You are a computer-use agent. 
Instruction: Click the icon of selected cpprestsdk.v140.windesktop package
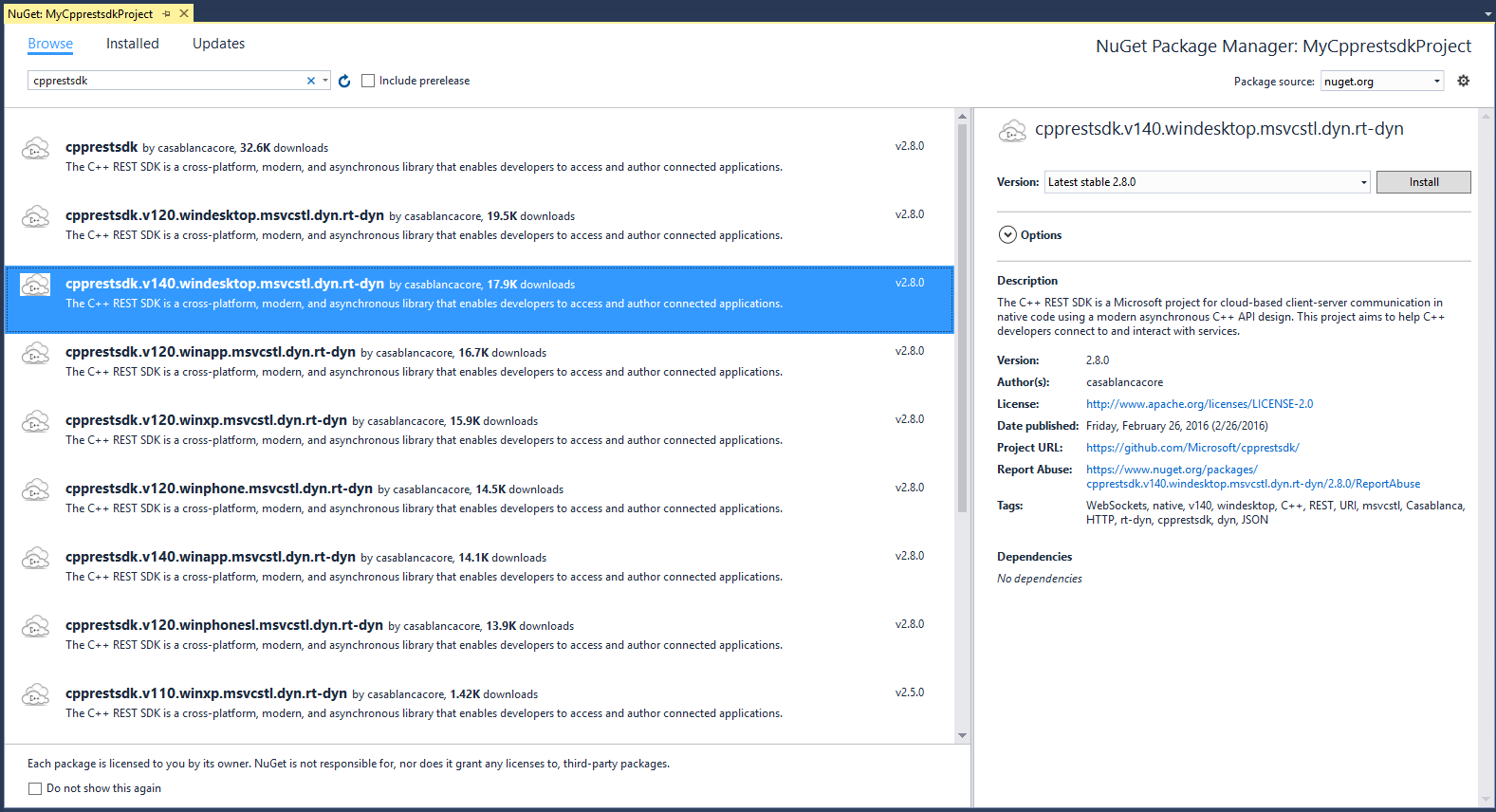tap(36, 285)
